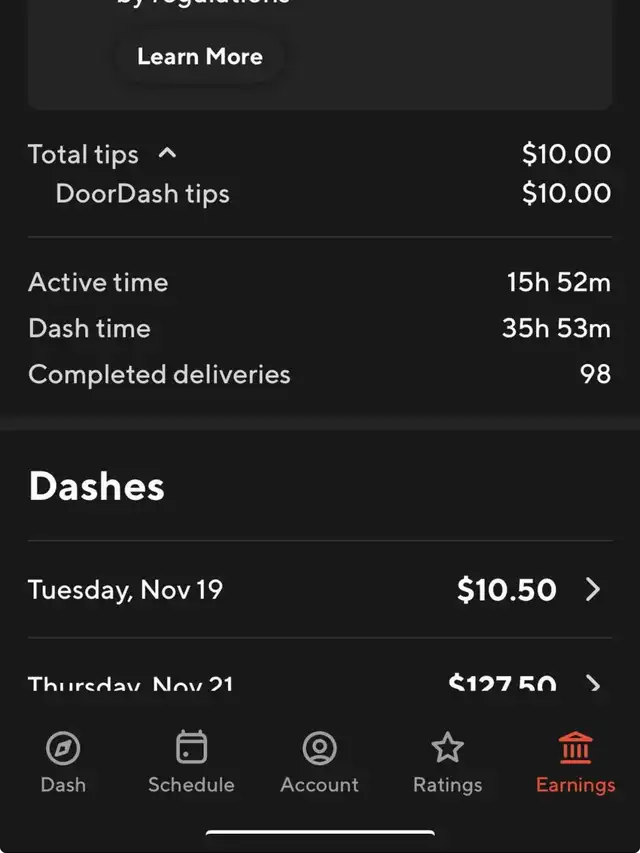The width and height of the screenshot is (640, 853).
Task: Click the Earnings tab label
Action: [x=575, y=785]
